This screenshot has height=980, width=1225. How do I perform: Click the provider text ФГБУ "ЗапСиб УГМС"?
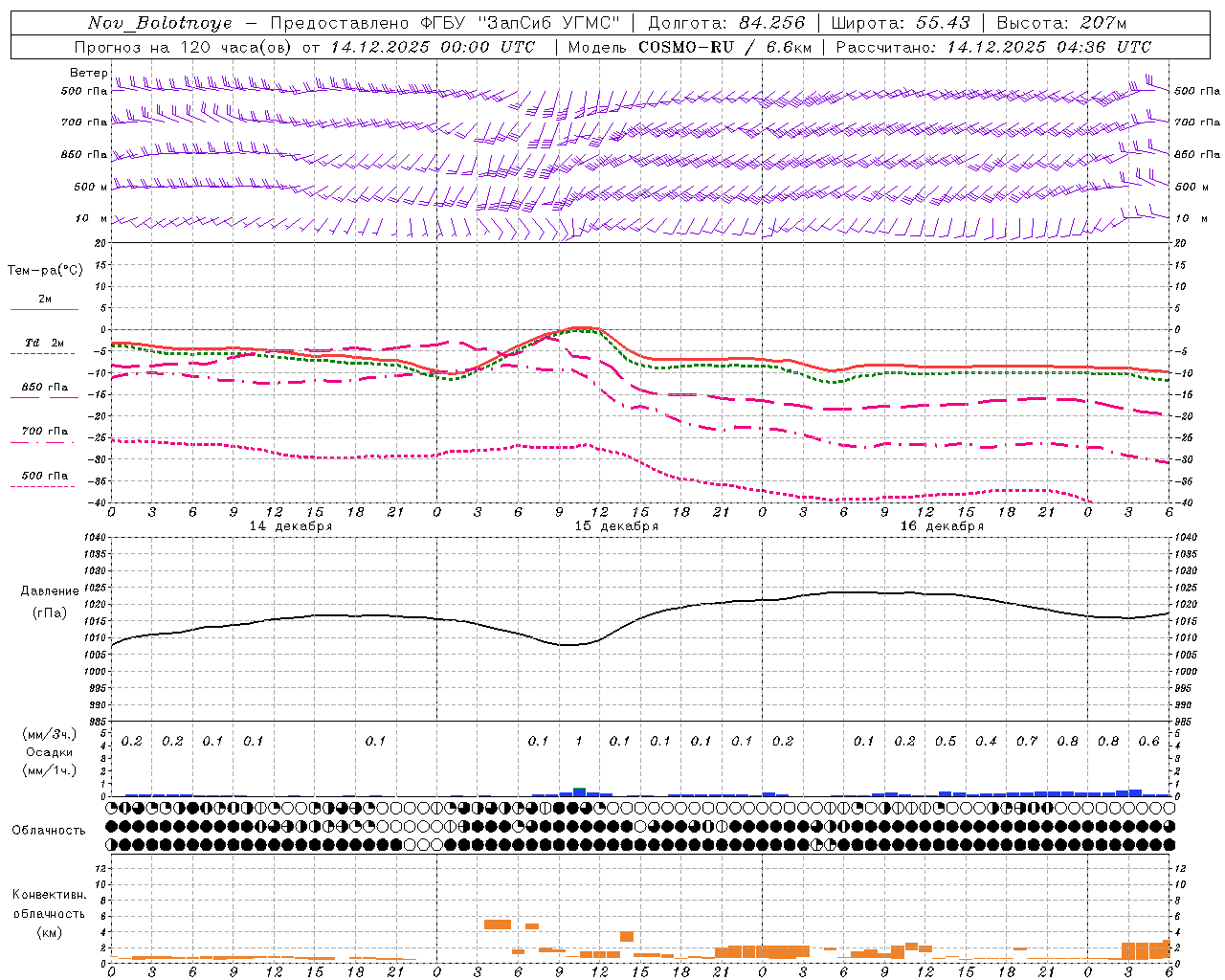coord(521,23)
